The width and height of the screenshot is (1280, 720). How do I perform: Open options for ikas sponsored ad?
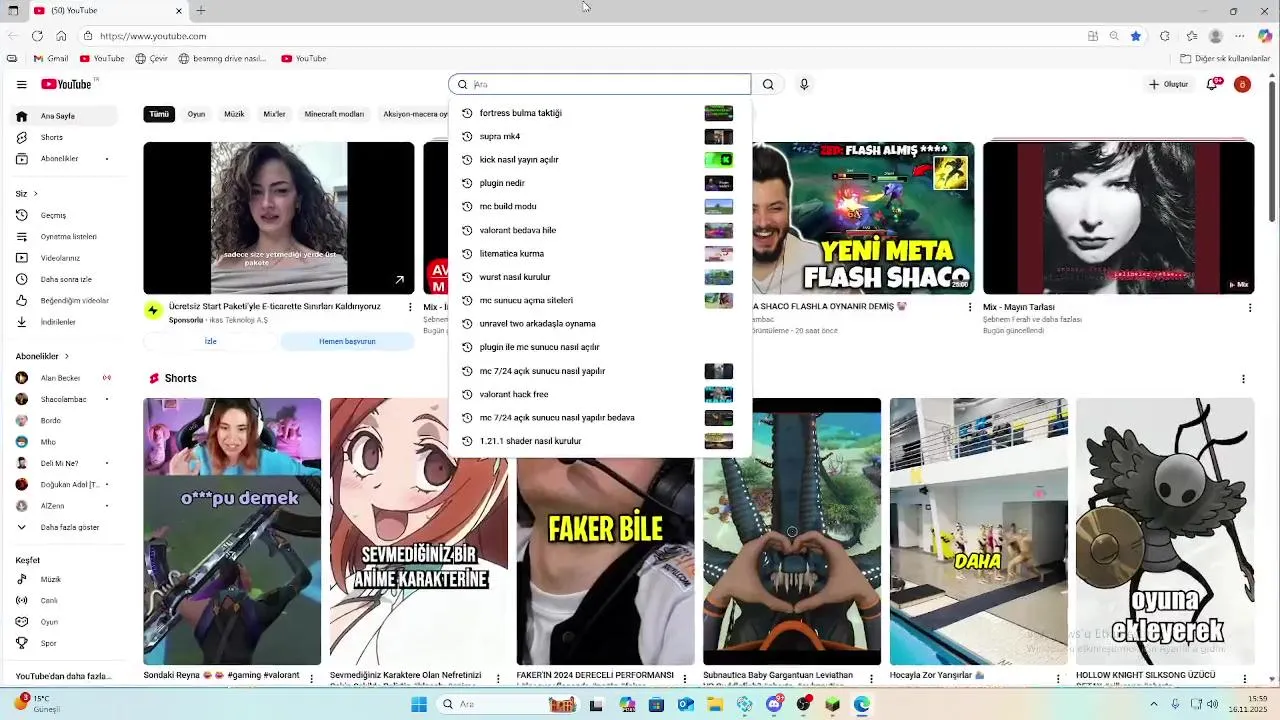click(x=410, y=307)
